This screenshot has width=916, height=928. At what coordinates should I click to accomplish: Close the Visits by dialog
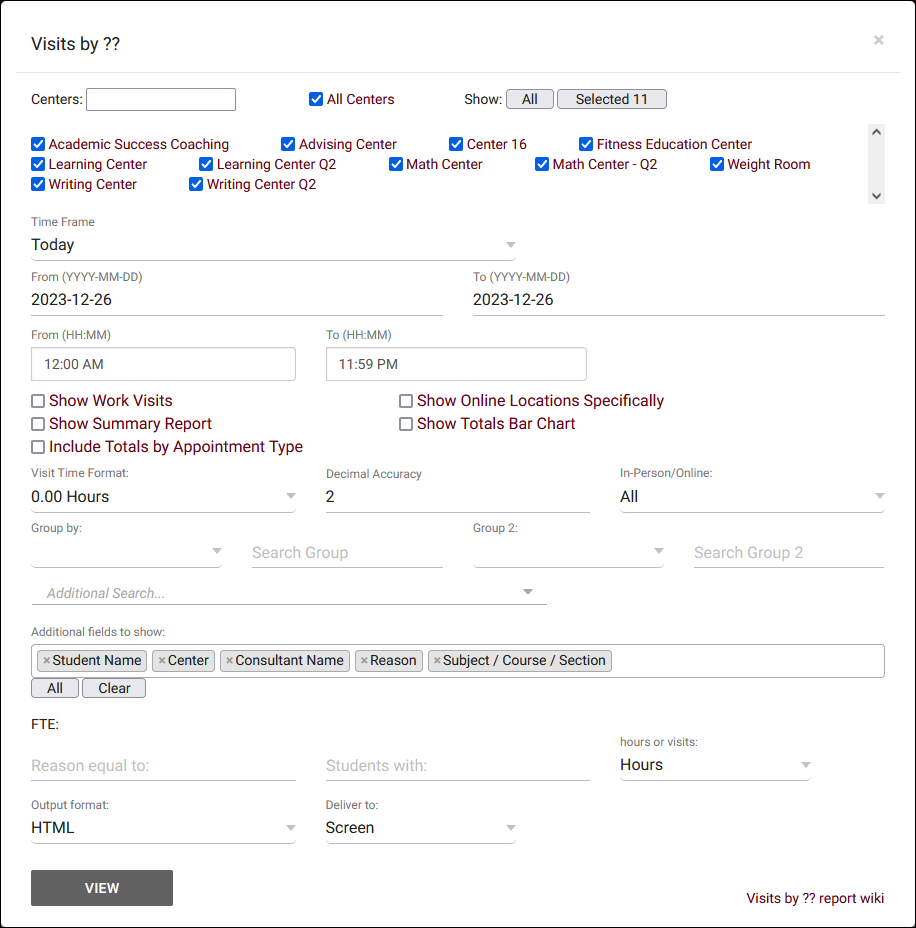click(x=878, y=40)
